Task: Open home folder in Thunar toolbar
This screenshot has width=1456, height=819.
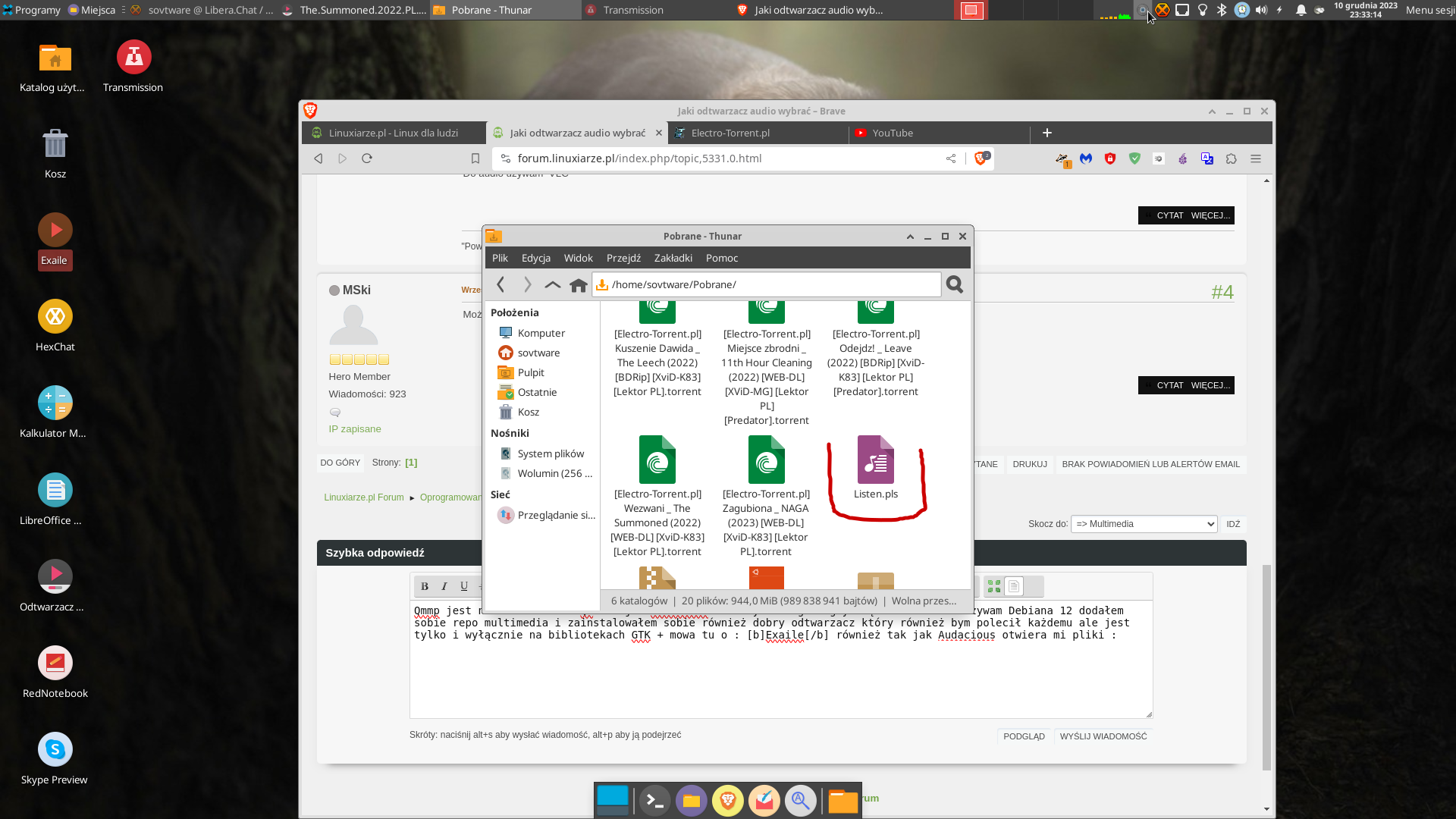Action: click(x=579, y=285)
